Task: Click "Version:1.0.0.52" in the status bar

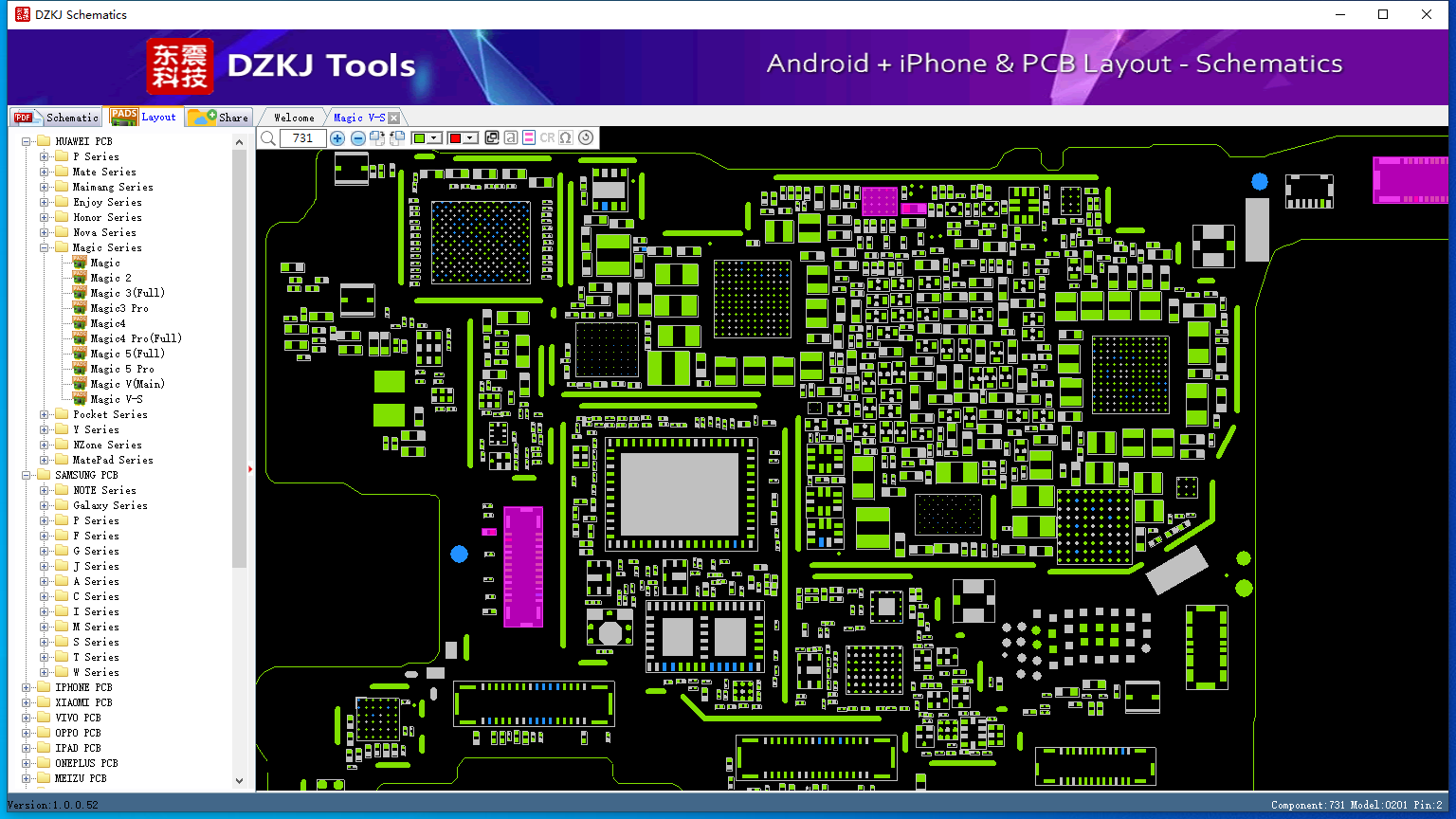Action: pos(53,805)
